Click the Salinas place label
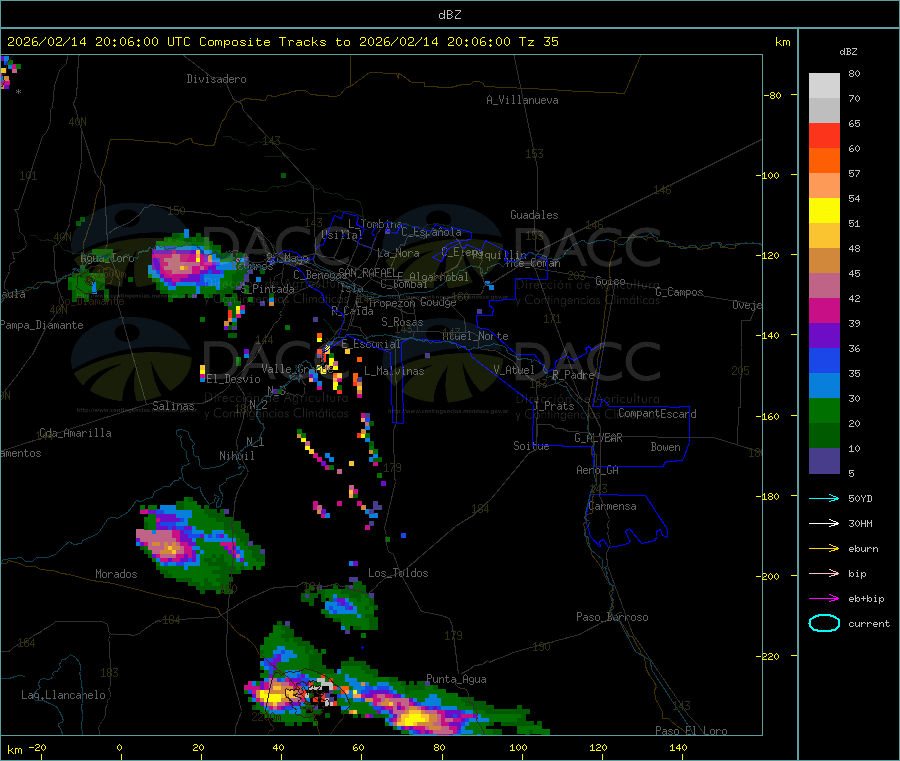 [173, 406]
